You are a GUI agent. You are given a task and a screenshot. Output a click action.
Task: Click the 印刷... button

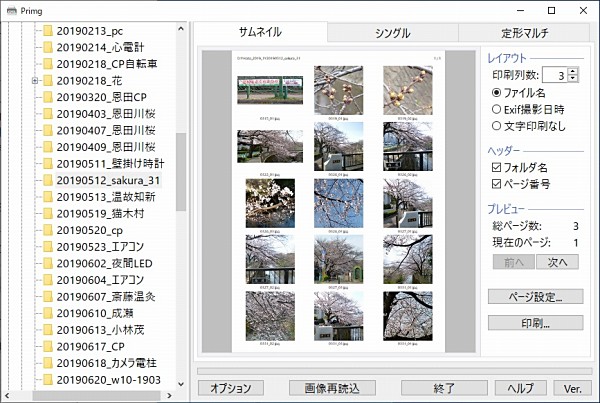(535, 323)
